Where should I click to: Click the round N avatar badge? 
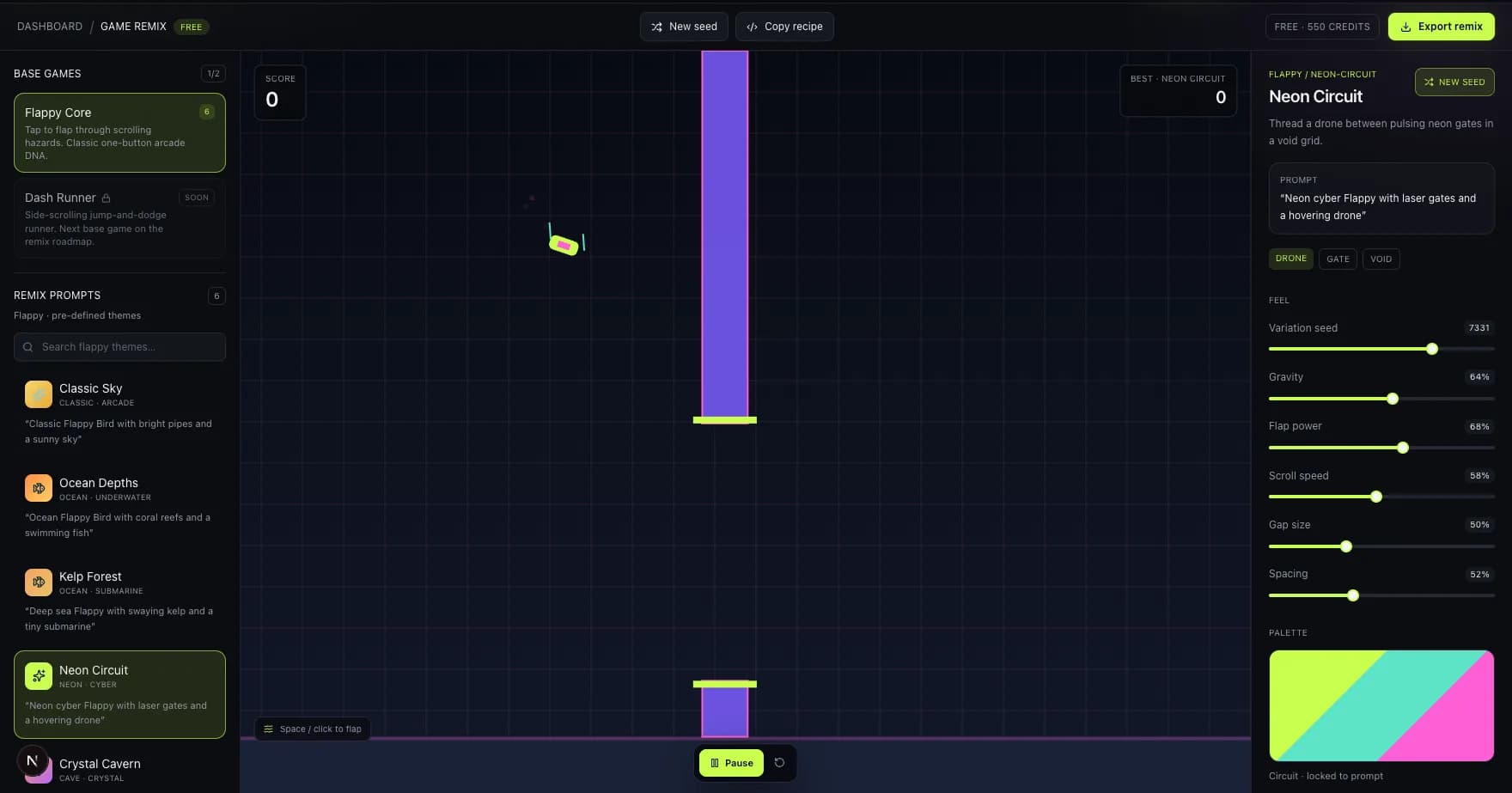click(33, 760)
